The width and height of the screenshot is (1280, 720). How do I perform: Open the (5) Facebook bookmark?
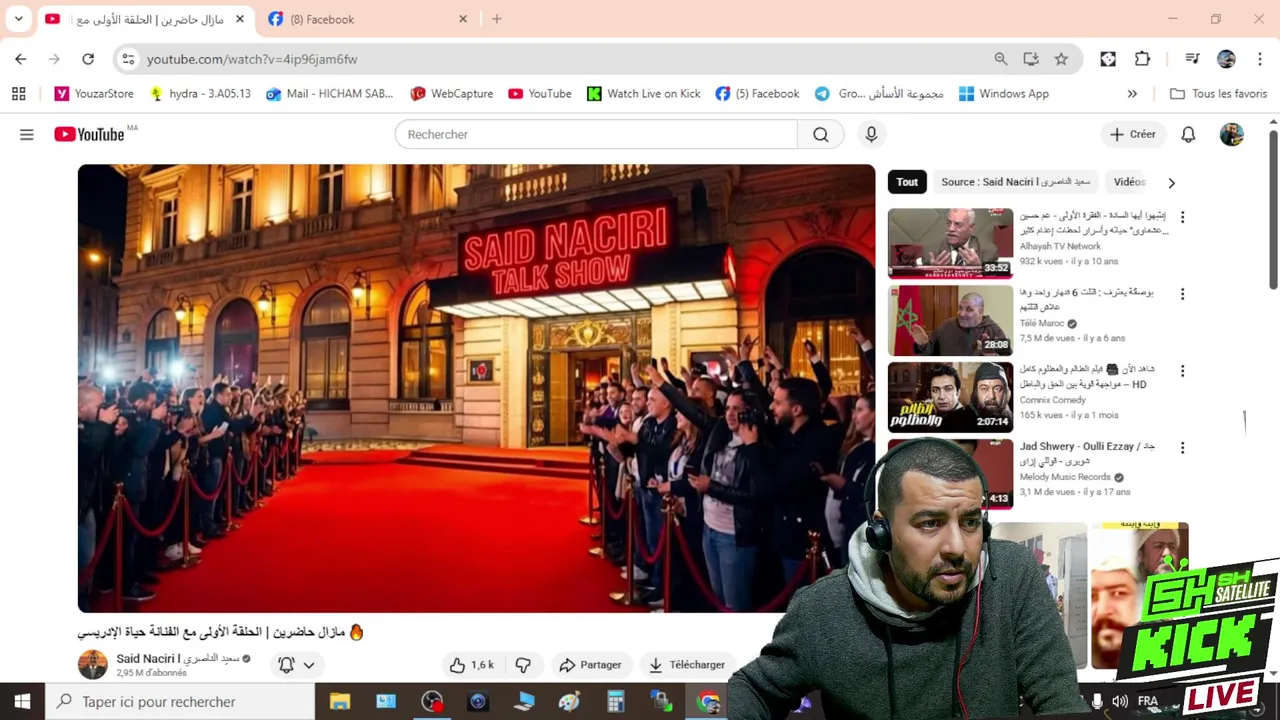coord(757,94)
